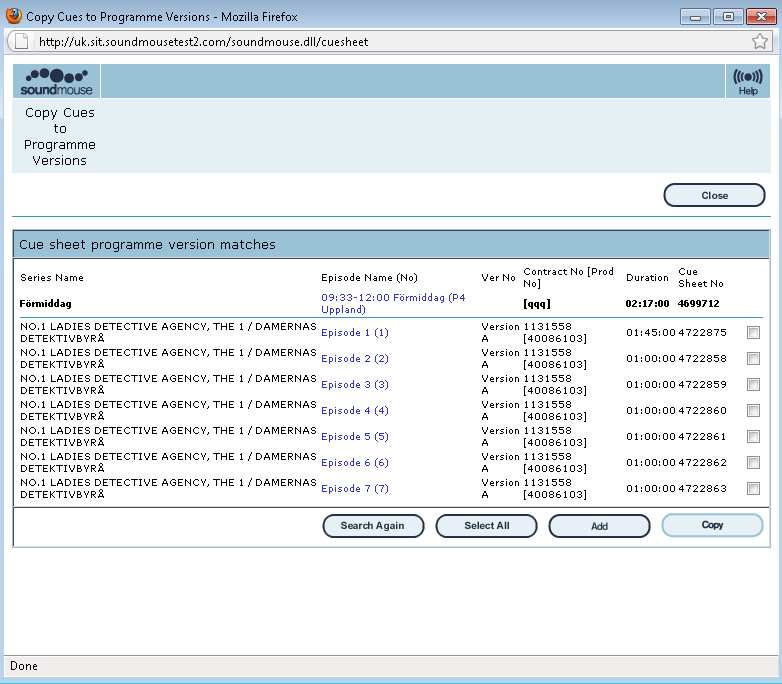The image size is (782, 684).
Task: Tick the checkbox for Episode 6 (6)
Action: (x=753, y=462)
